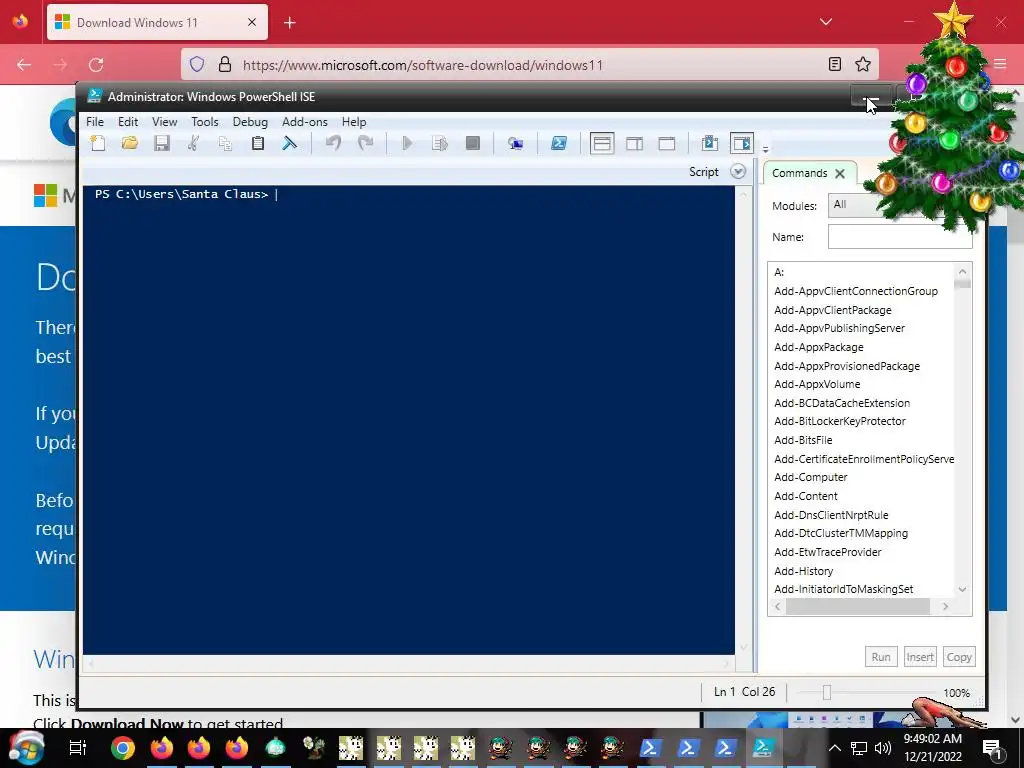1024x768 pixels.
Task: Open a script with the folder icon
Action: click(x=130, y=143)
